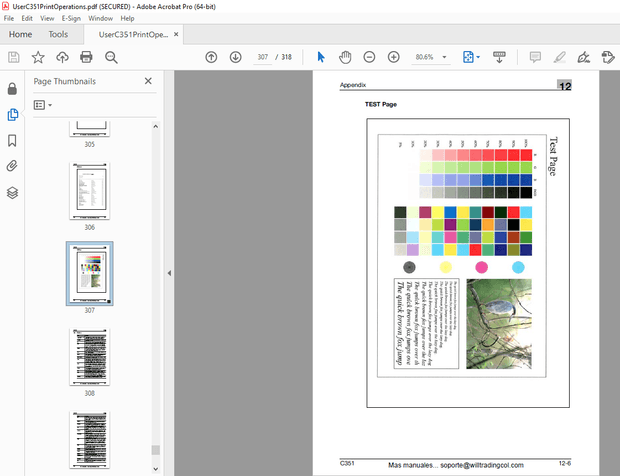Select the arrow selection tool
620x476 pixels.
tap(321, 57)
